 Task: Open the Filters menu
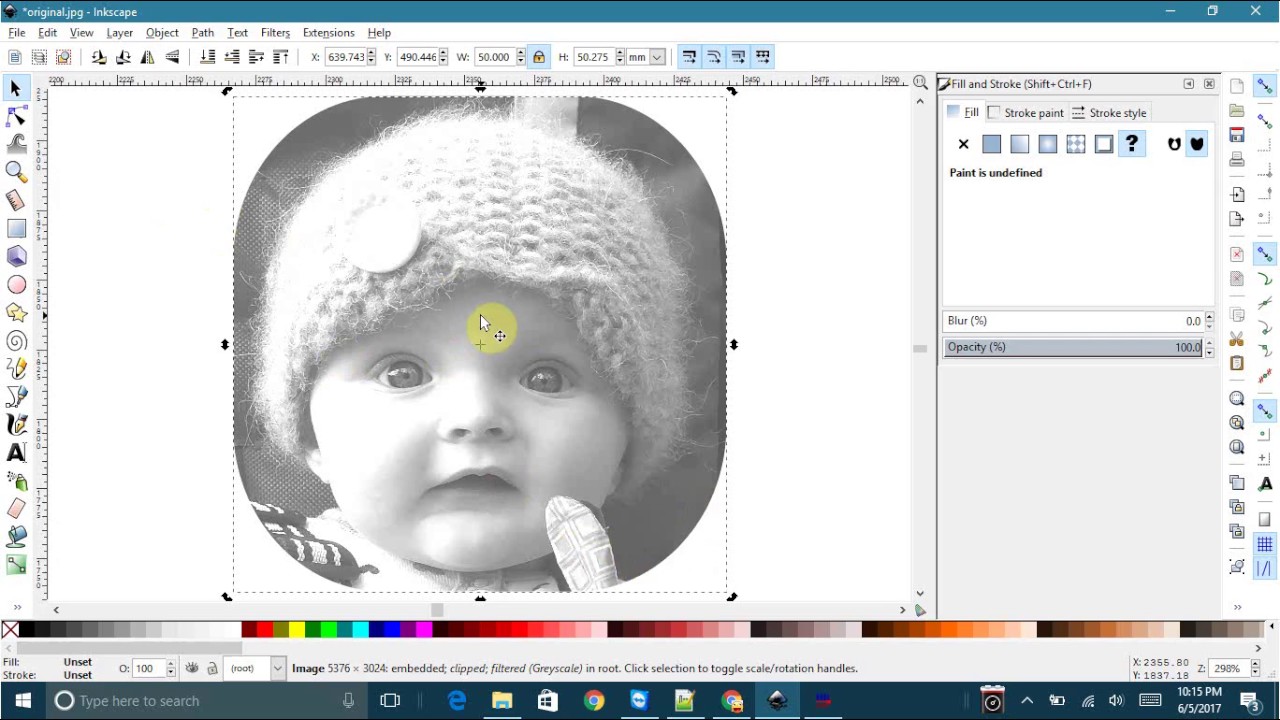tap(275, 33)
